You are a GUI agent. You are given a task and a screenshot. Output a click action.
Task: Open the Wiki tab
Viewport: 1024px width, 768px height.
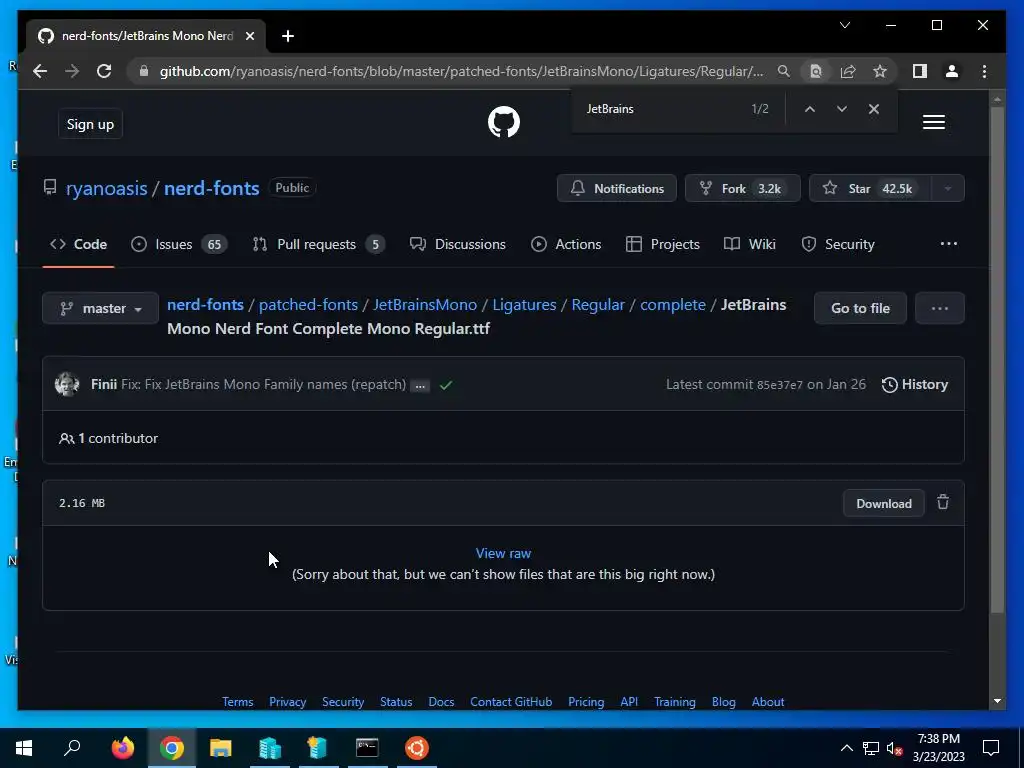(750, 244)
